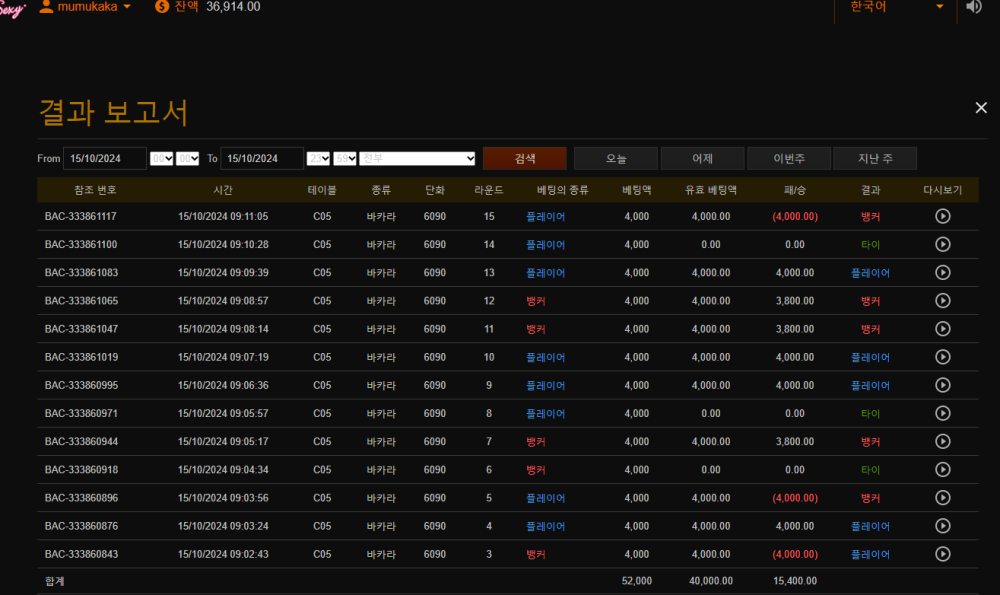Open the From hour dropdown
The width and height of the screenshot is (1000, 595).
click(161, 158)
